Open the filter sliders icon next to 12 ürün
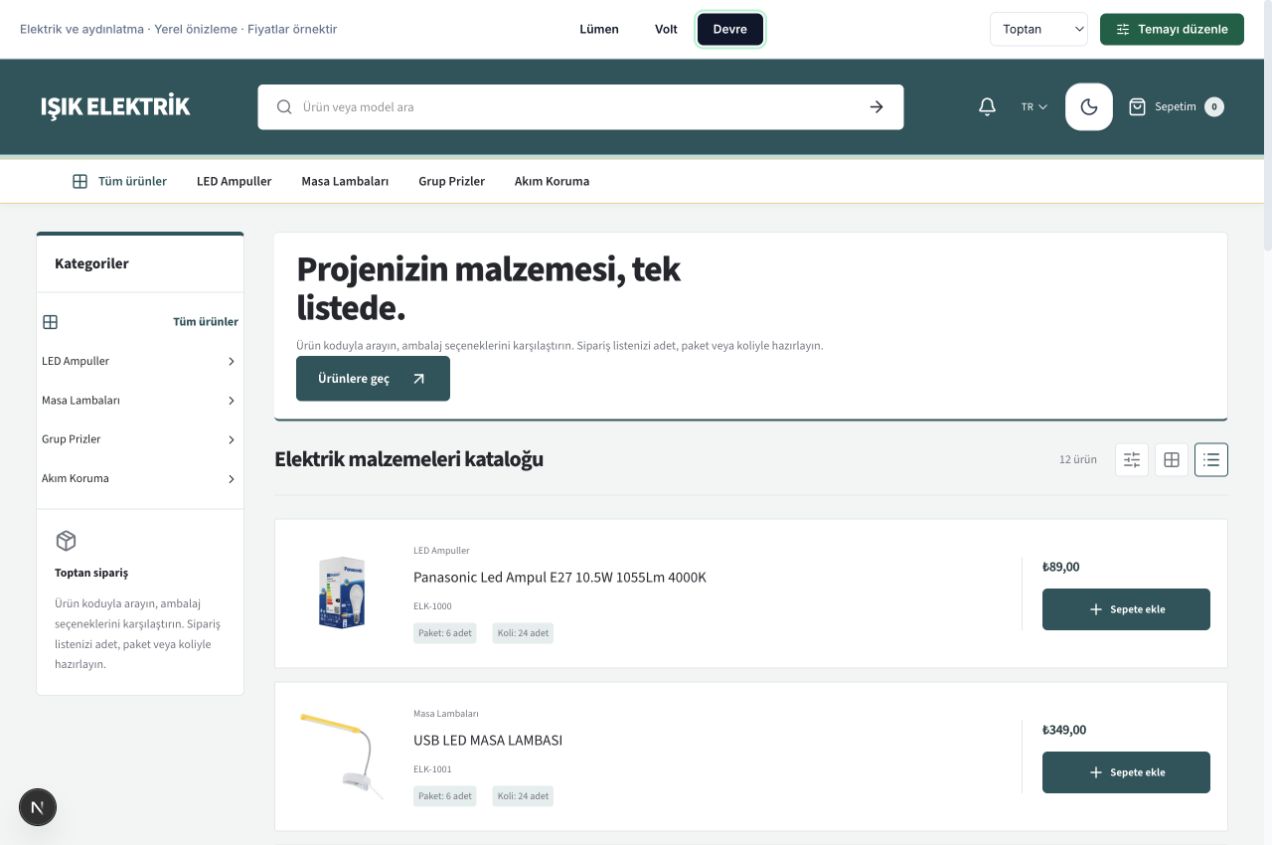The height and width of the screenshot is (845, 1272). pos(1132,460)
